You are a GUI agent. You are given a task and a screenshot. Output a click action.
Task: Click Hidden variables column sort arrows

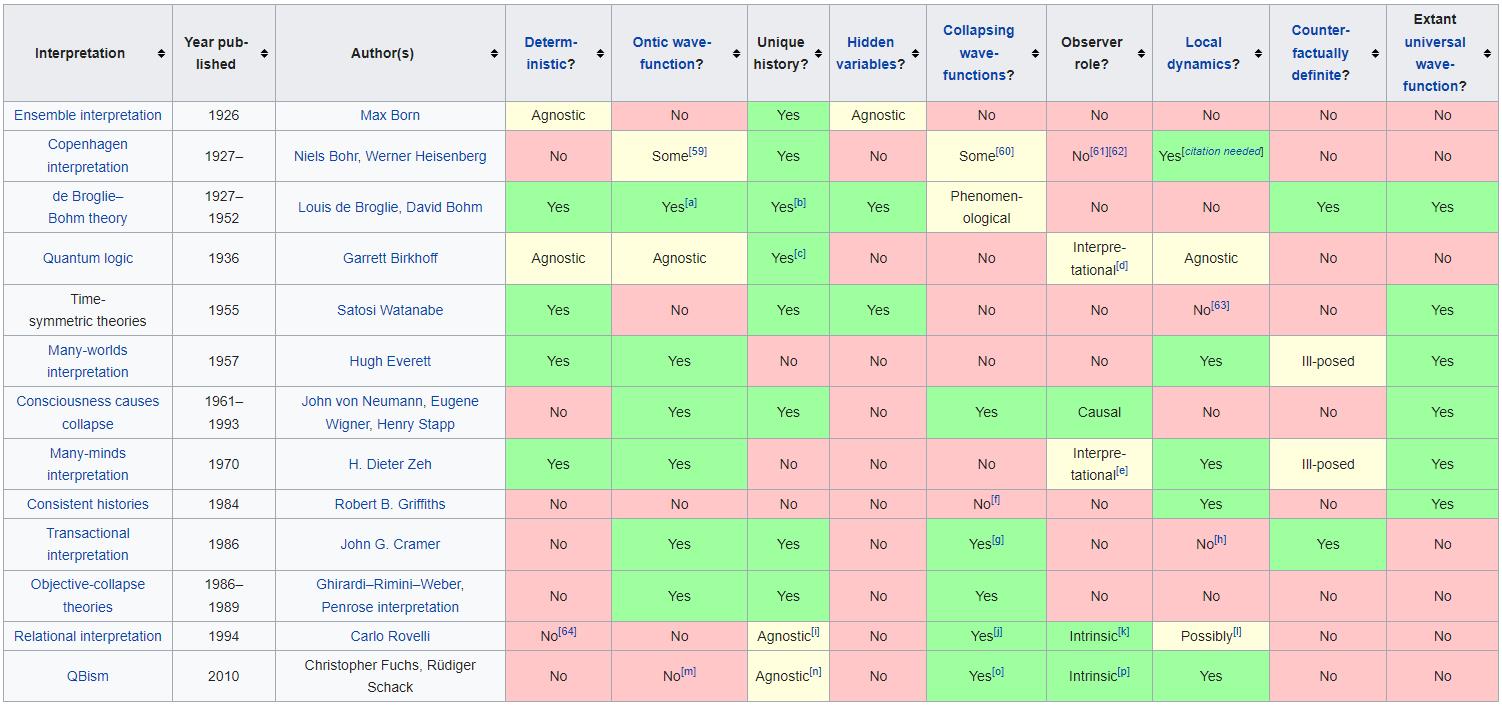point(915,53)
